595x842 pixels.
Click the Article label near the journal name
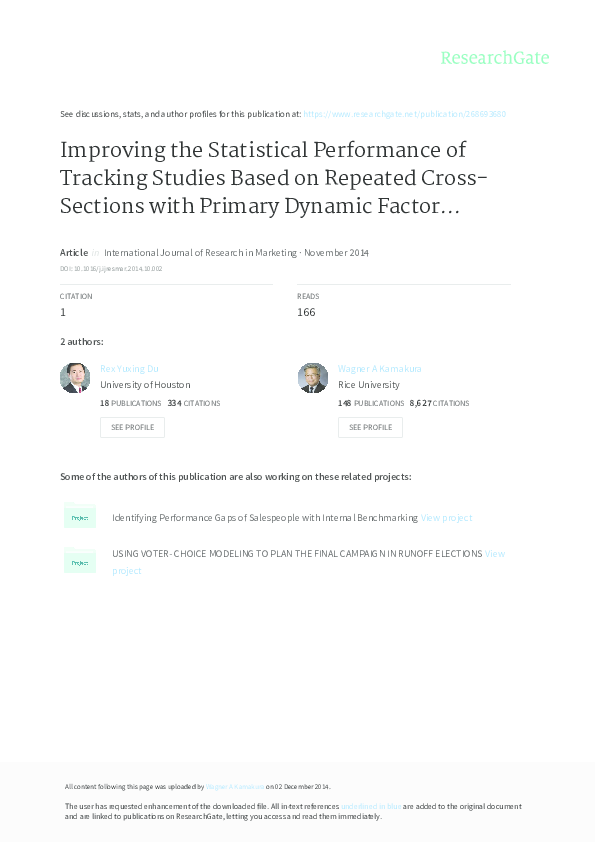pyautogui.click(x=73, y=253)
